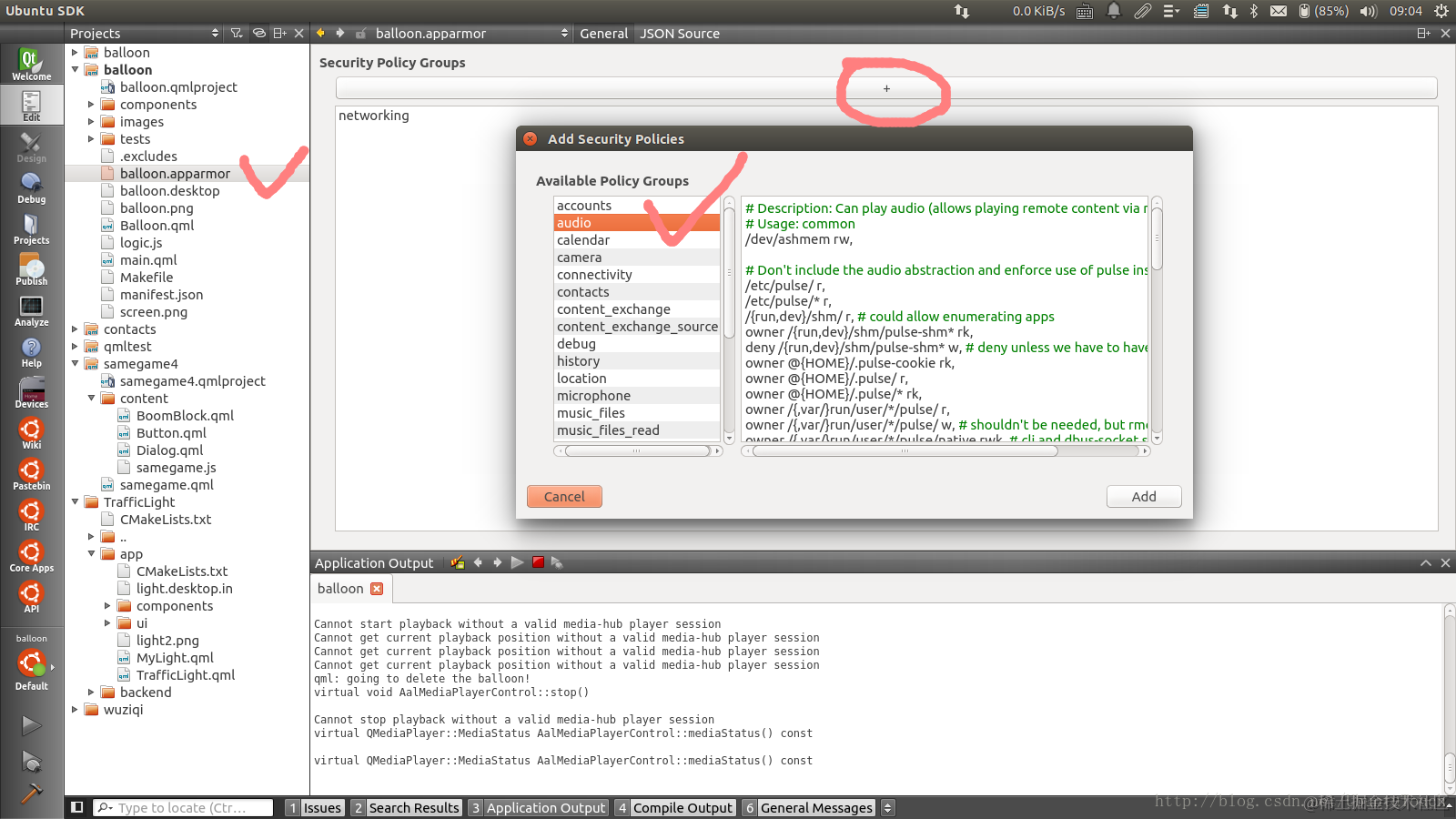
Task: Filter the Projects tree
Action: coord(237,34)
